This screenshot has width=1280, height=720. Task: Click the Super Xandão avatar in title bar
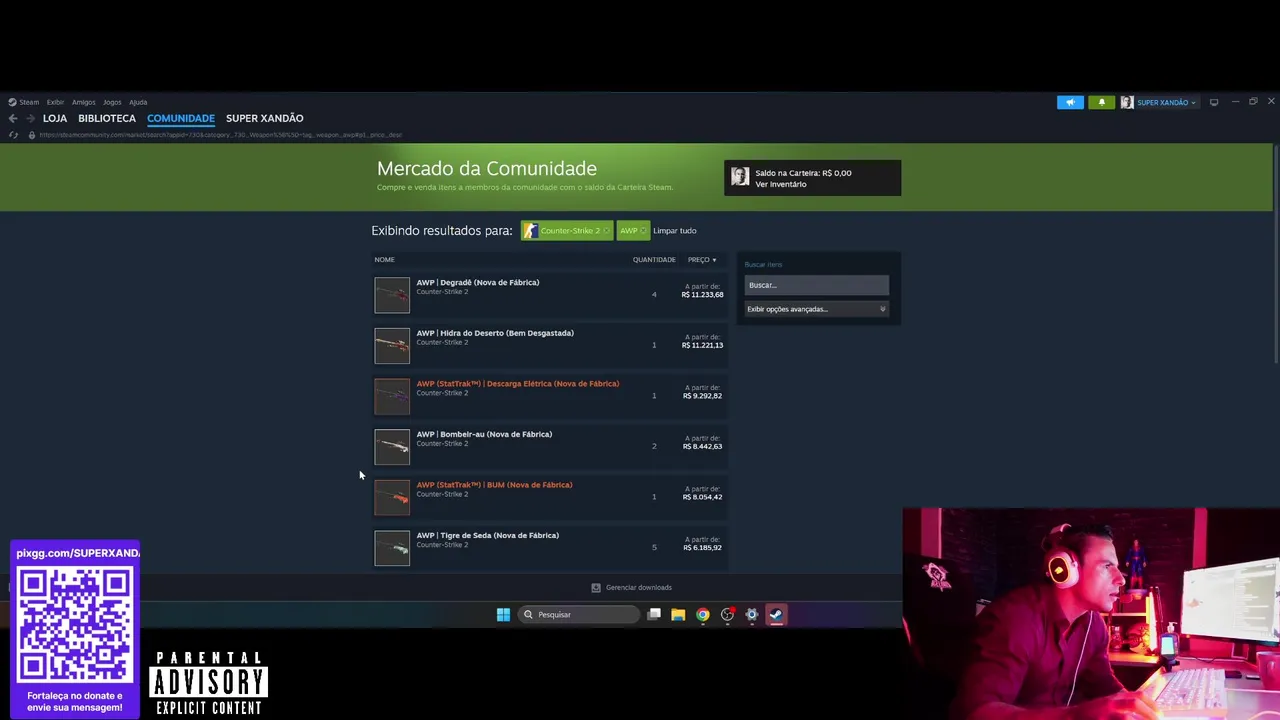[x=1127, y=102]
